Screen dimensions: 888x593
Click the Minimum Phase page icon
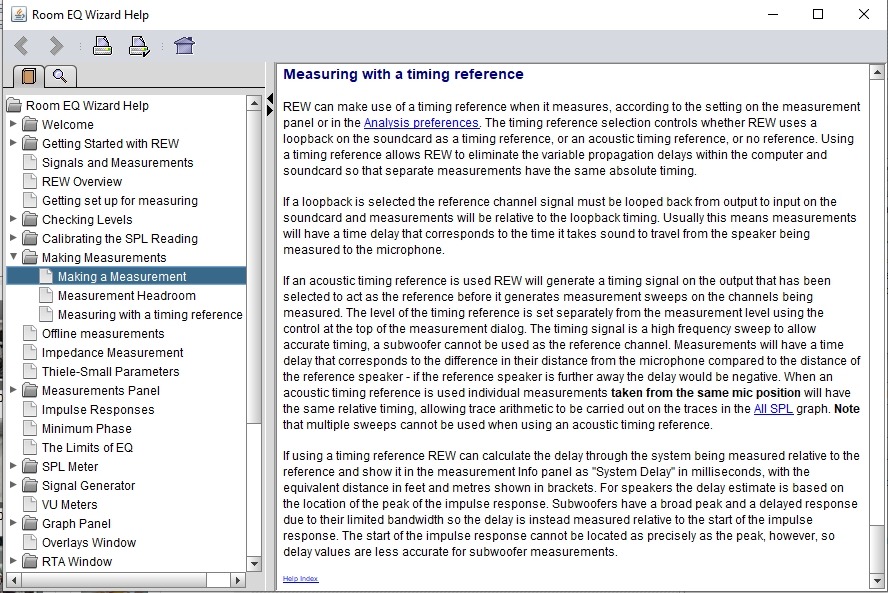click(29, 428)
